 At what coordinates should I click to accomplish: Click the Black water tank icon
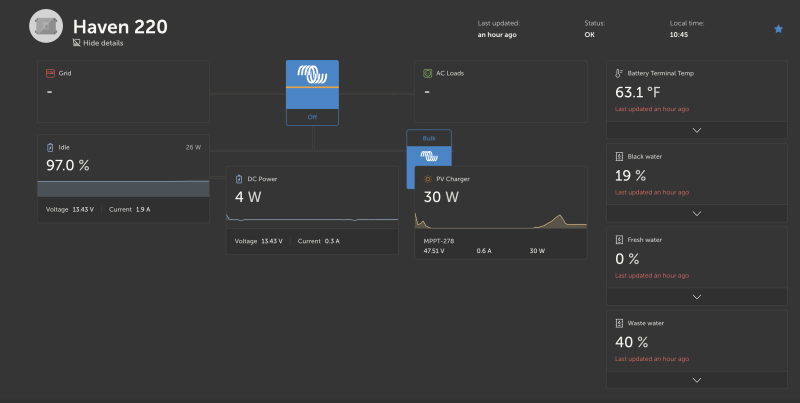point(619,157)
